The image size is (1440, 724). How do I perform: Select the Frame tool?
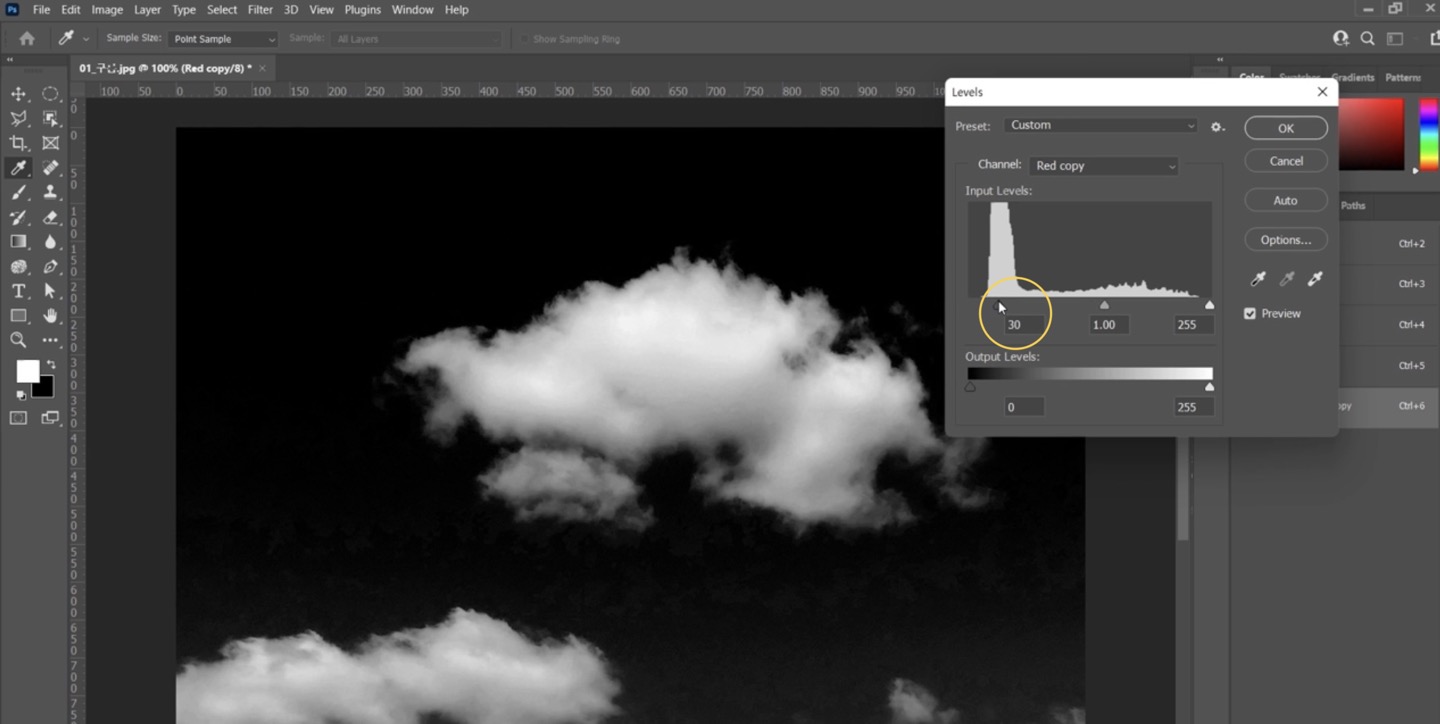pos(50,143)
